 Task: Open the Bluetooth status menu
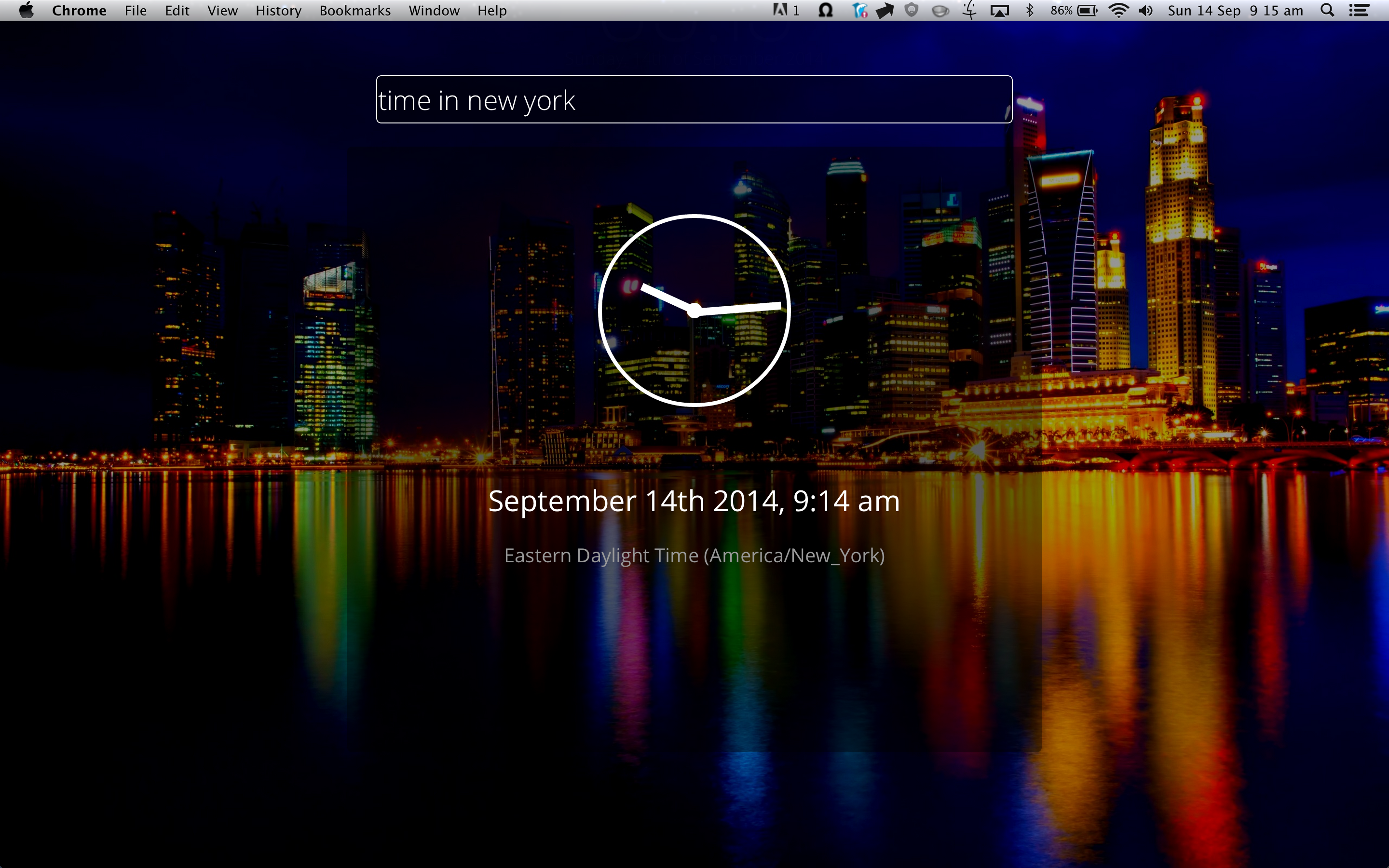(1030, 10)
